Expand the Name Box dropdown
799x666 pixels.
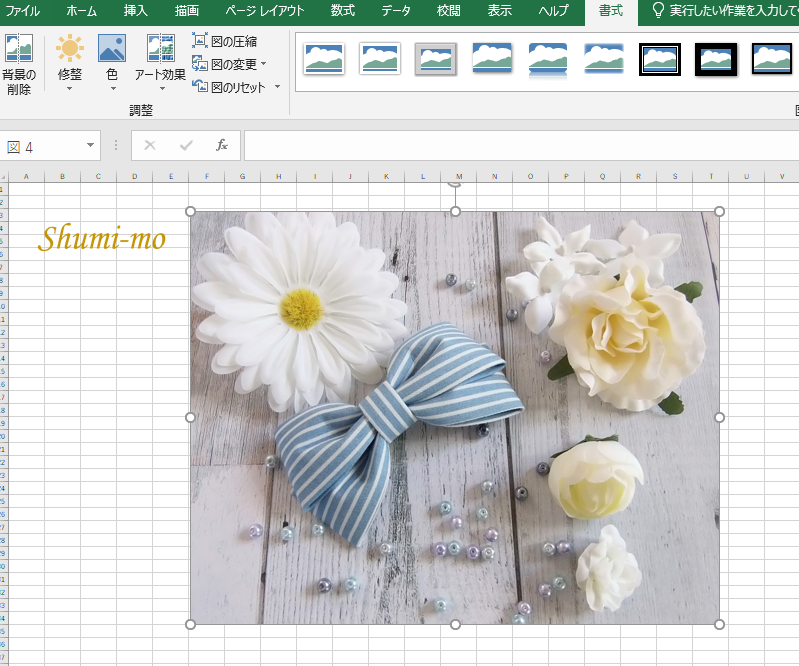pyautogui.click(x=90, y=146)
